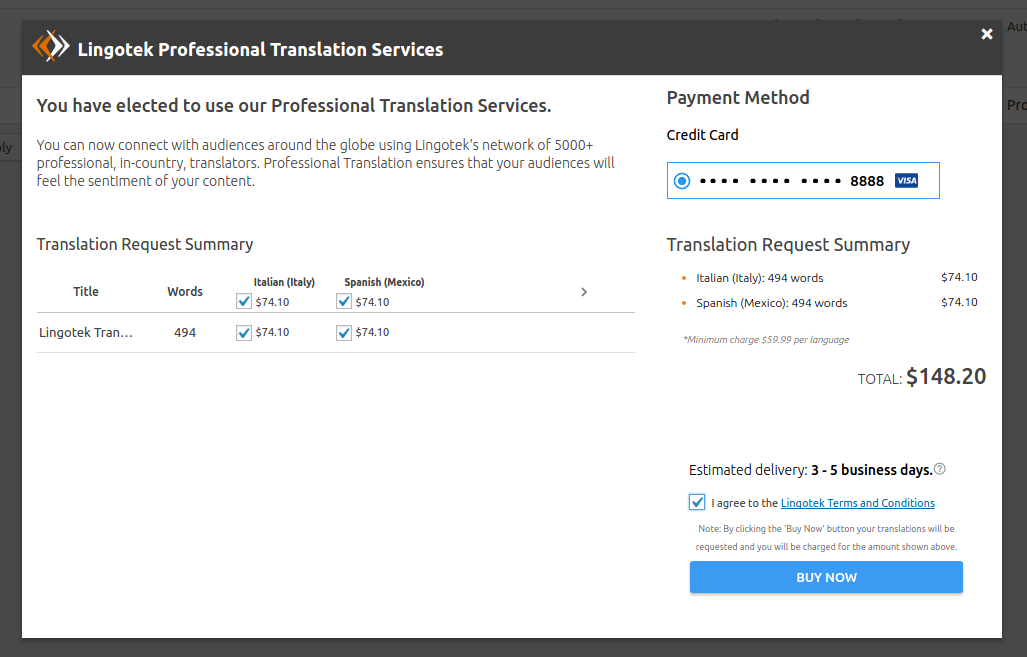This screenshot has width=1027, height=657.
Task: Click the Title column header
Action: click(86, 292)
